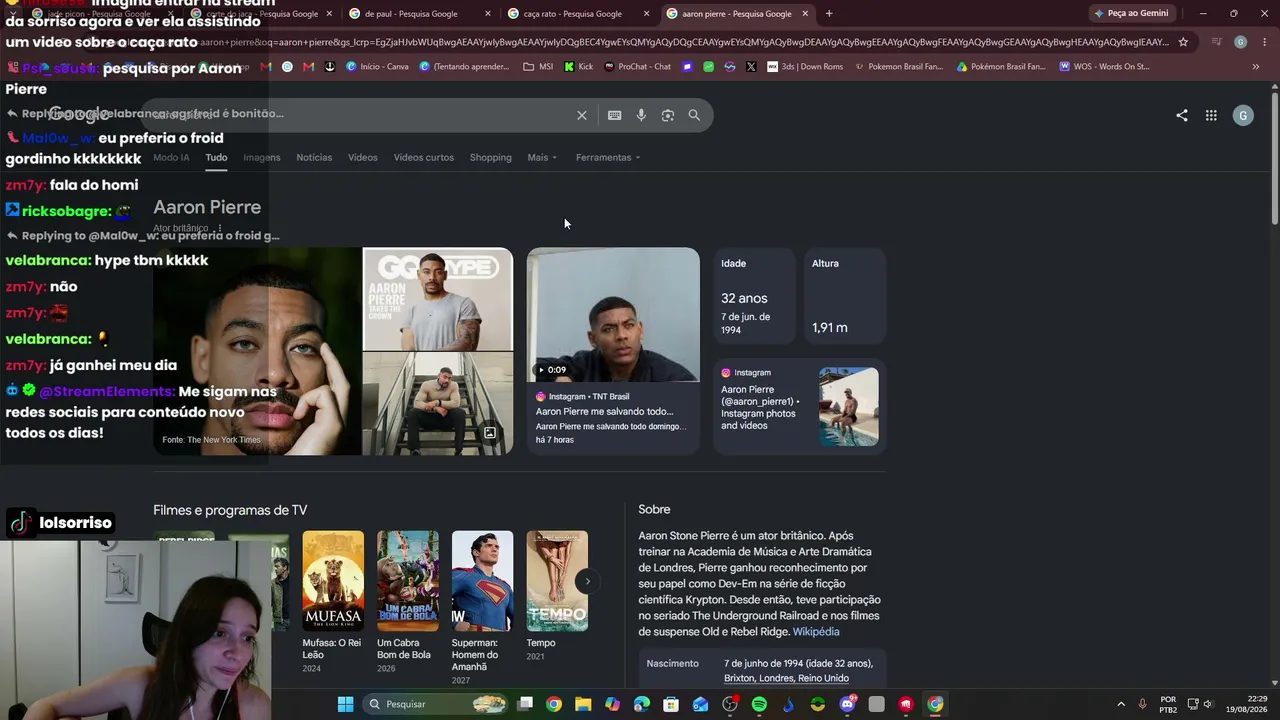Open the Idade 32 anos card
This screenshot has width=1280, height=720.
(755, 296)
